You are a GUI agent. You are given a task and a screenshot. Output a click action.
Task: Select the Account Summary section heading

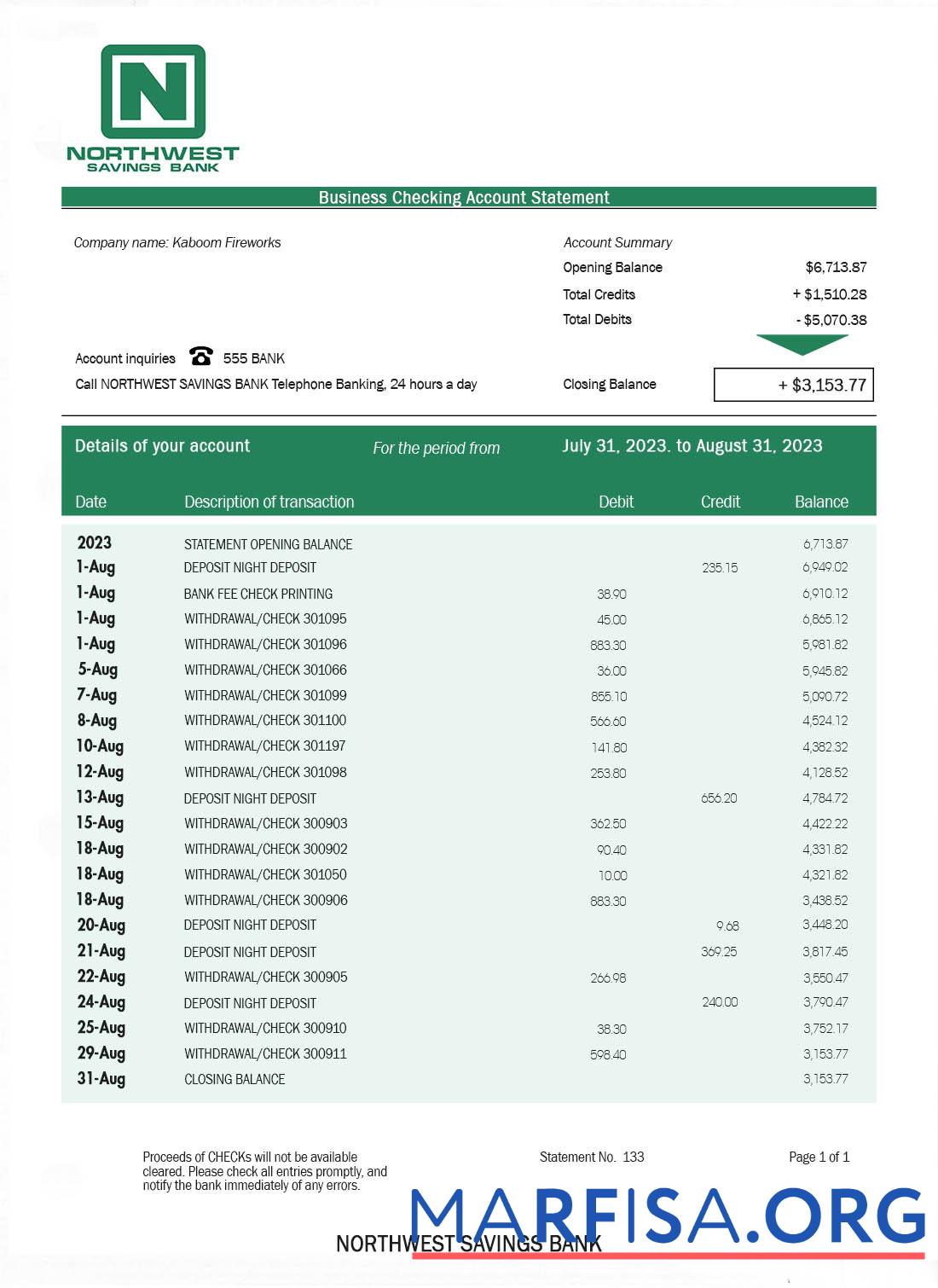point(617,242)
